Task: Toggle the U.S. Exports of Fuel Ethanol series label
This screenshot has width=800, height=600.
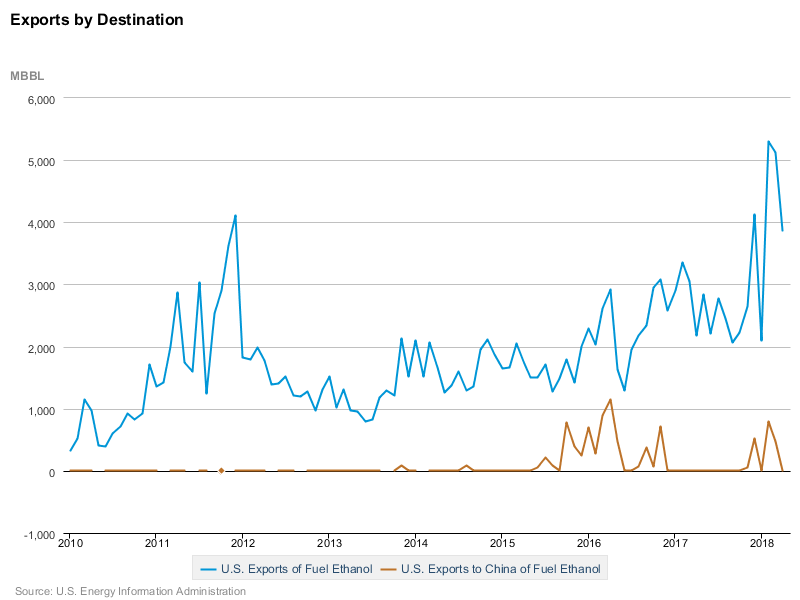Action: click(296, 569)
